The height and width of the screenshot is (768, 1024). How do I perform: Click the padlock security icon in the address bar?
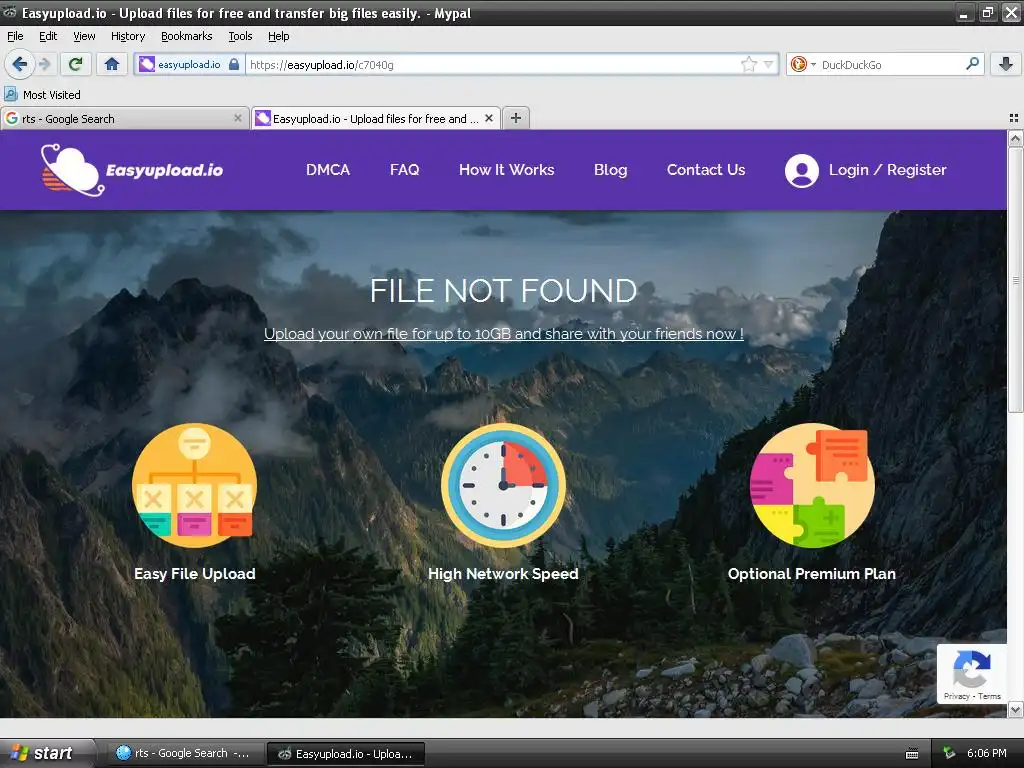point(234,64)
